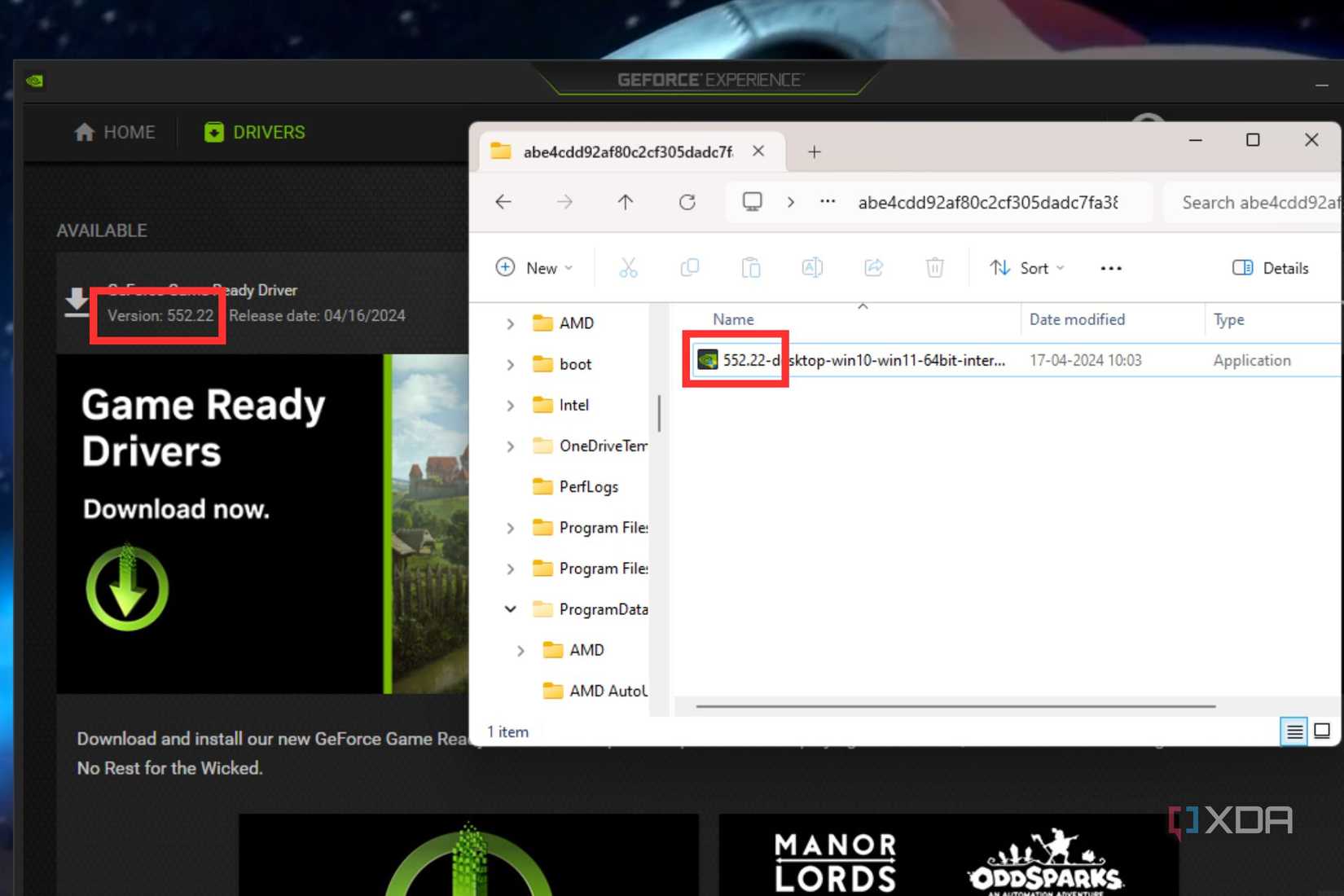Image resolution: width=1344 pixels, height=896 pixels.
Task: Click the Copy icon in the toolbar
Action: click(x=689, y=267)
